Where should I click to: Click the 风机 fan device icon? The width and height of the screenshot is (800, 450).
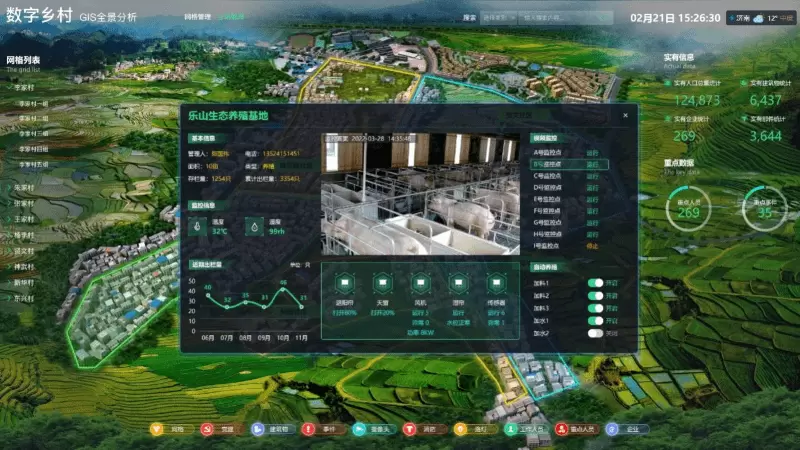420,283
